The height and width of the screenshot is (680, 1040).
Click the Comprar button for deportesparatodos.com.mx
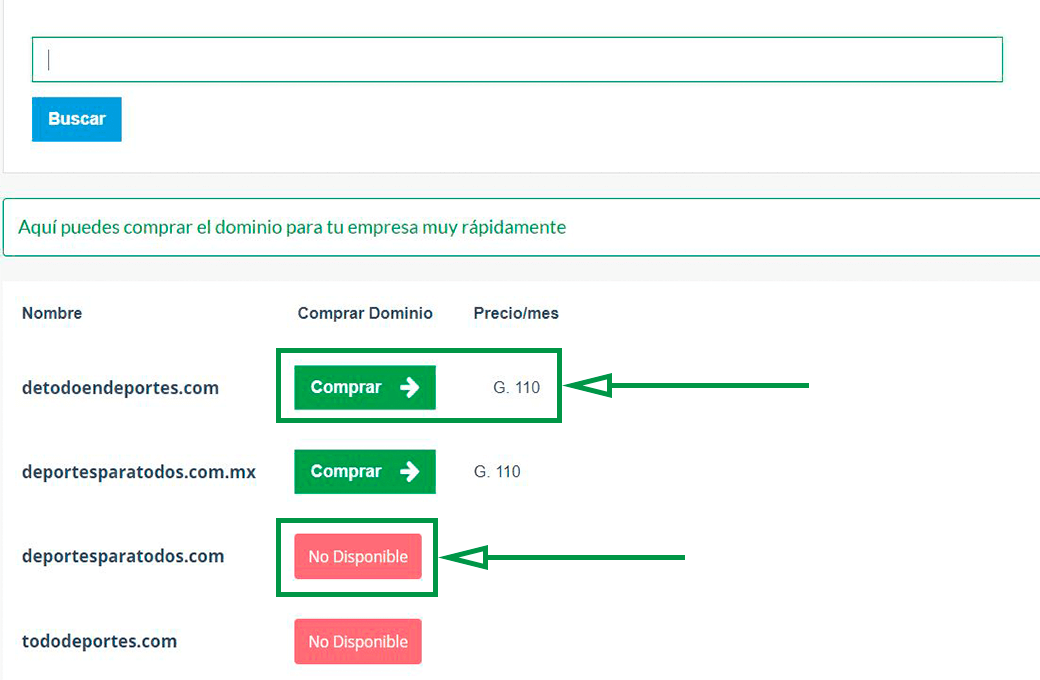click(x=365, y=472)
